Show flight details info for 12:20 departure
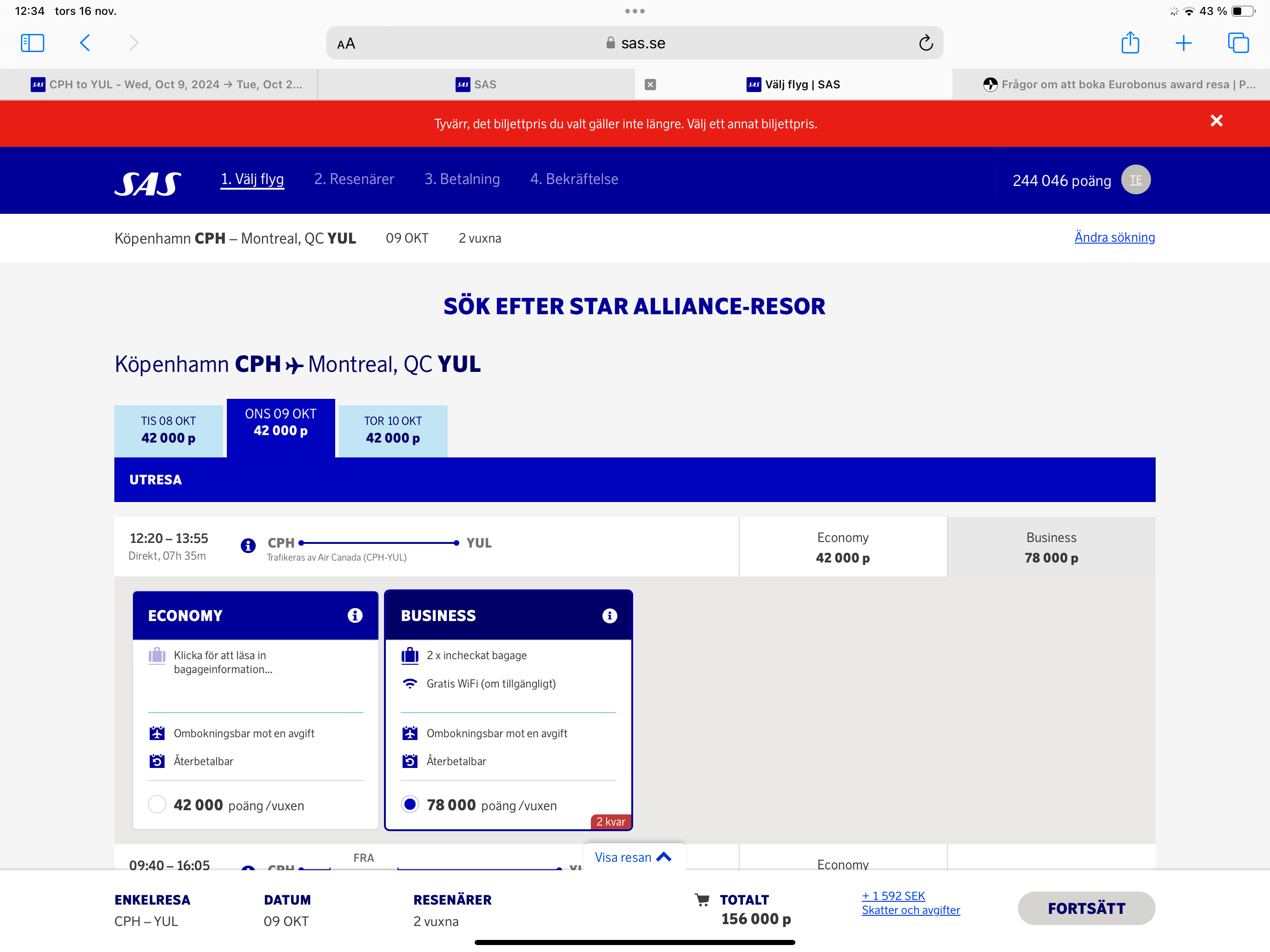The image size is (1270, 952). click(x=248, y=545)
